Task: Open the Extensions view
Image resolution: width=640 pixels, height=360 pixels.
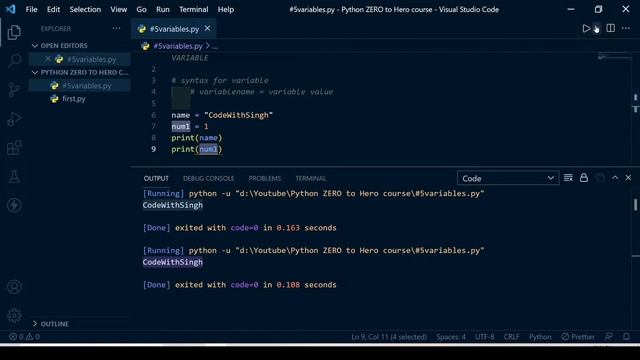Action: point(14,148)
